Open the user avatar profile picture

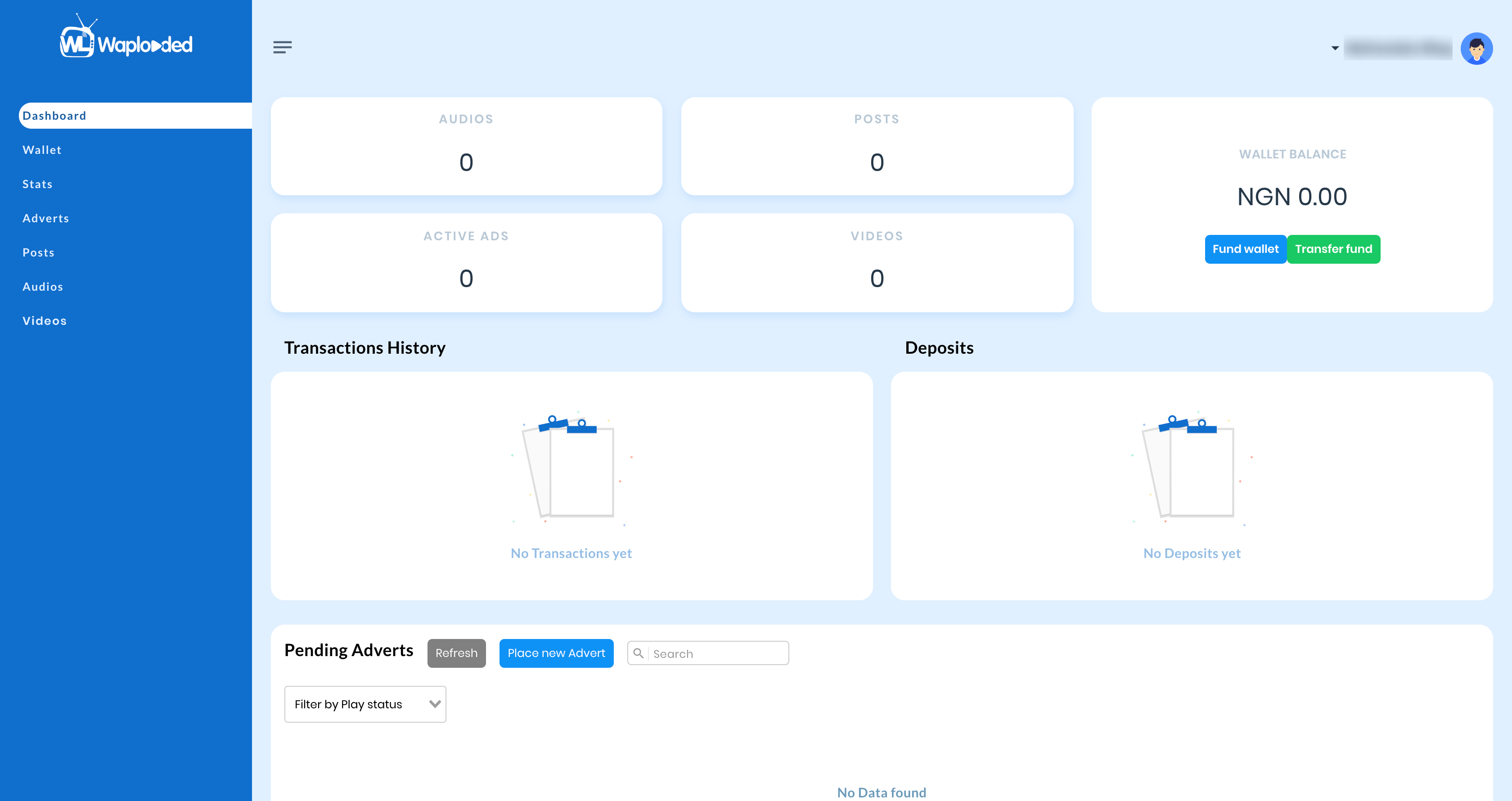[1476, 48]
